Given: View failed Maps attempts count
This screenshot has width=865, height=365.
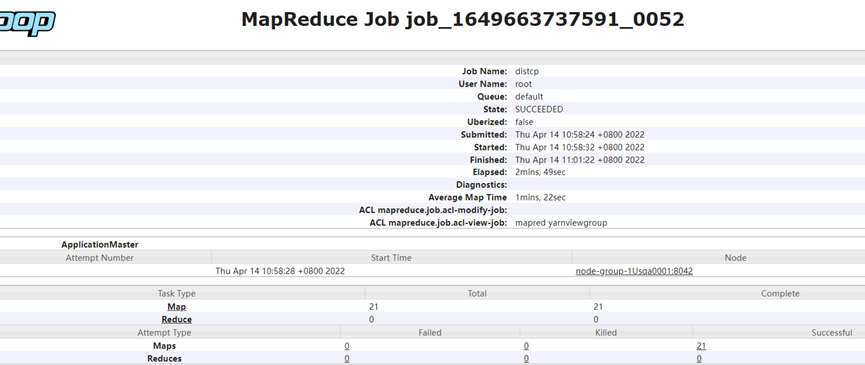Looking at the screenshot, I should pos(347,346).
